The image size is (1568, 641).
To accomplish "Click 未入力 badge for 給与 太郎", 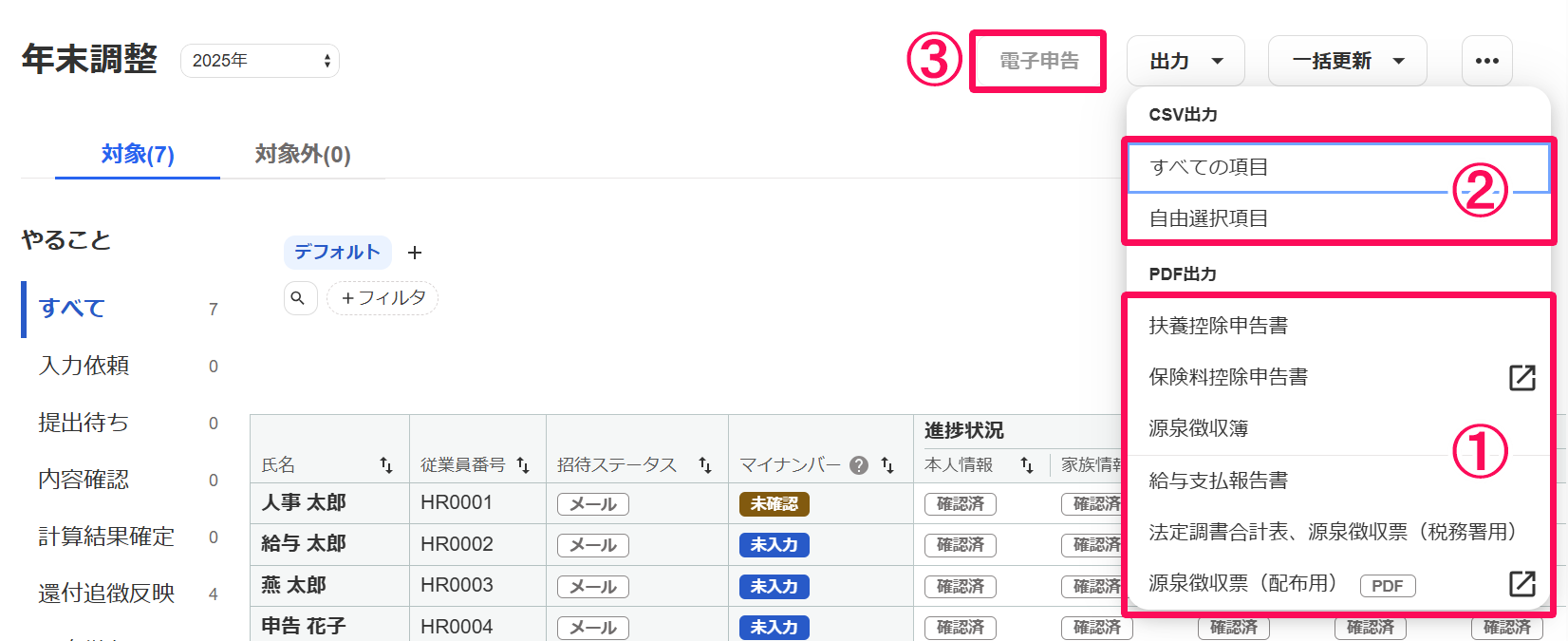I will (775, 545).
